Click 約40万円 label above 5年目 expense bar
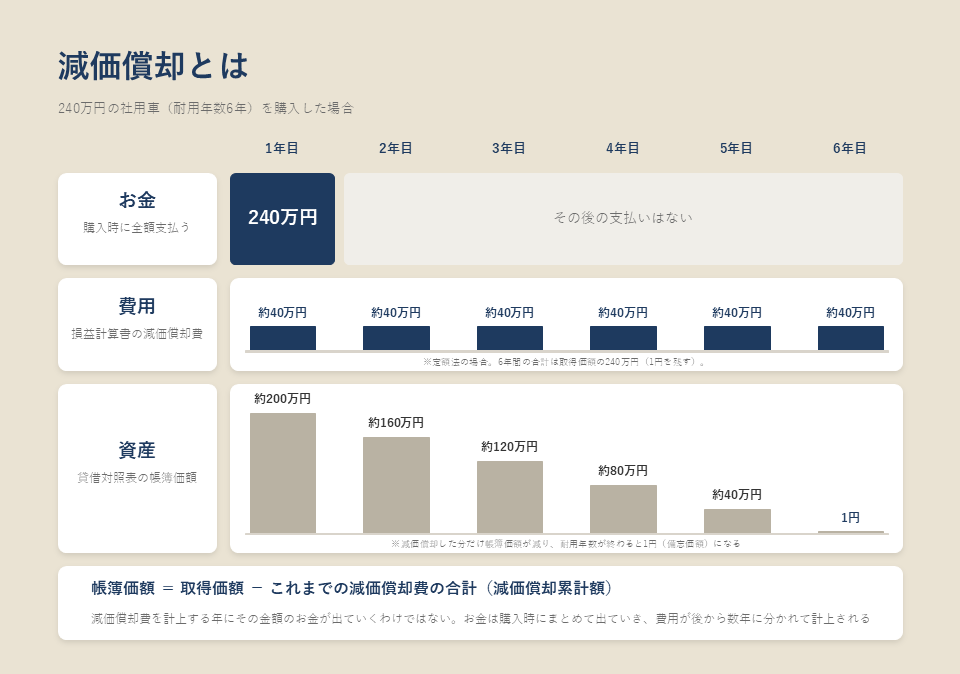This screenshot has height=674, width=960. pos(737,313)
